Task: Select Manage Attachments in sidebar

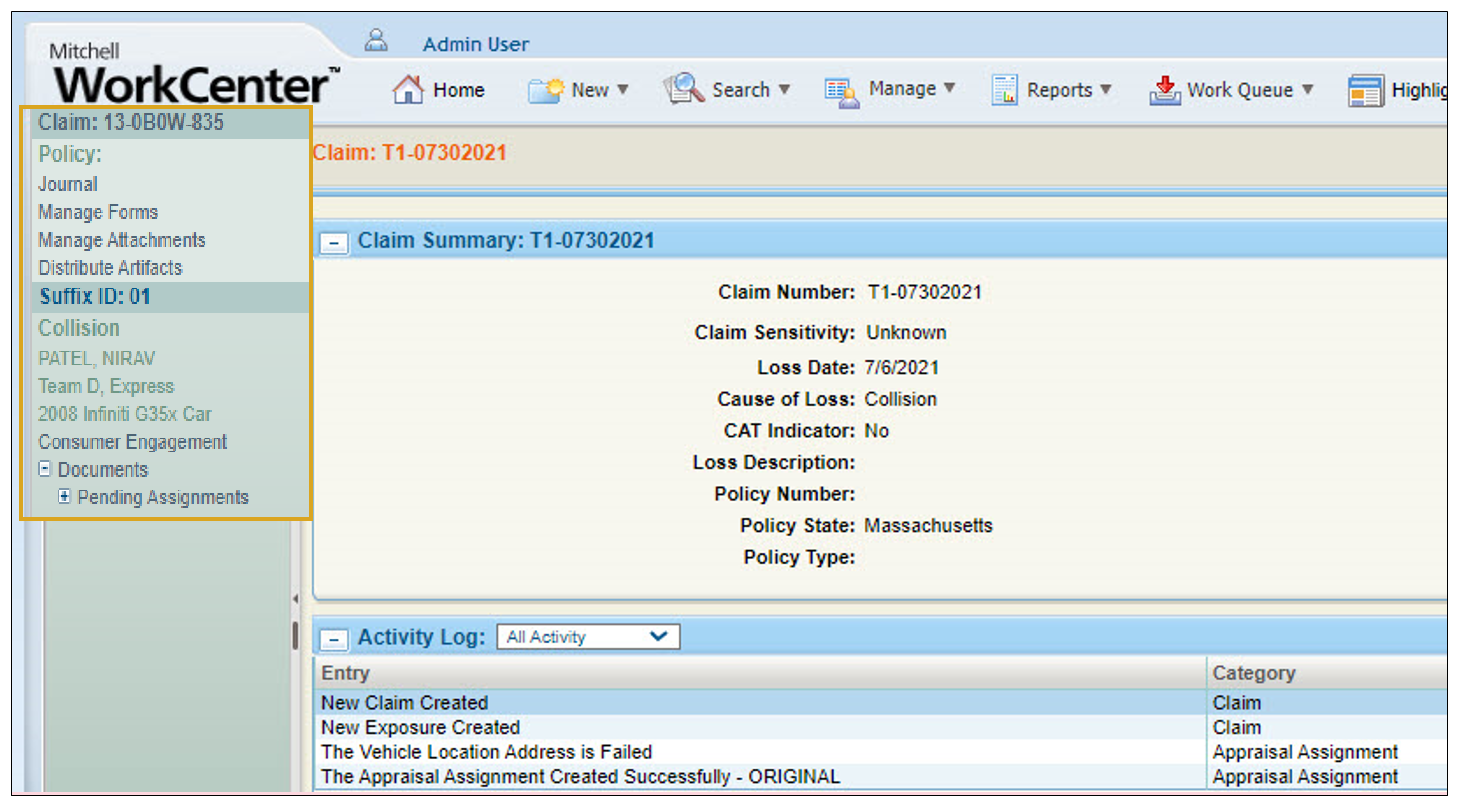Action: click(x=122, y=240)
